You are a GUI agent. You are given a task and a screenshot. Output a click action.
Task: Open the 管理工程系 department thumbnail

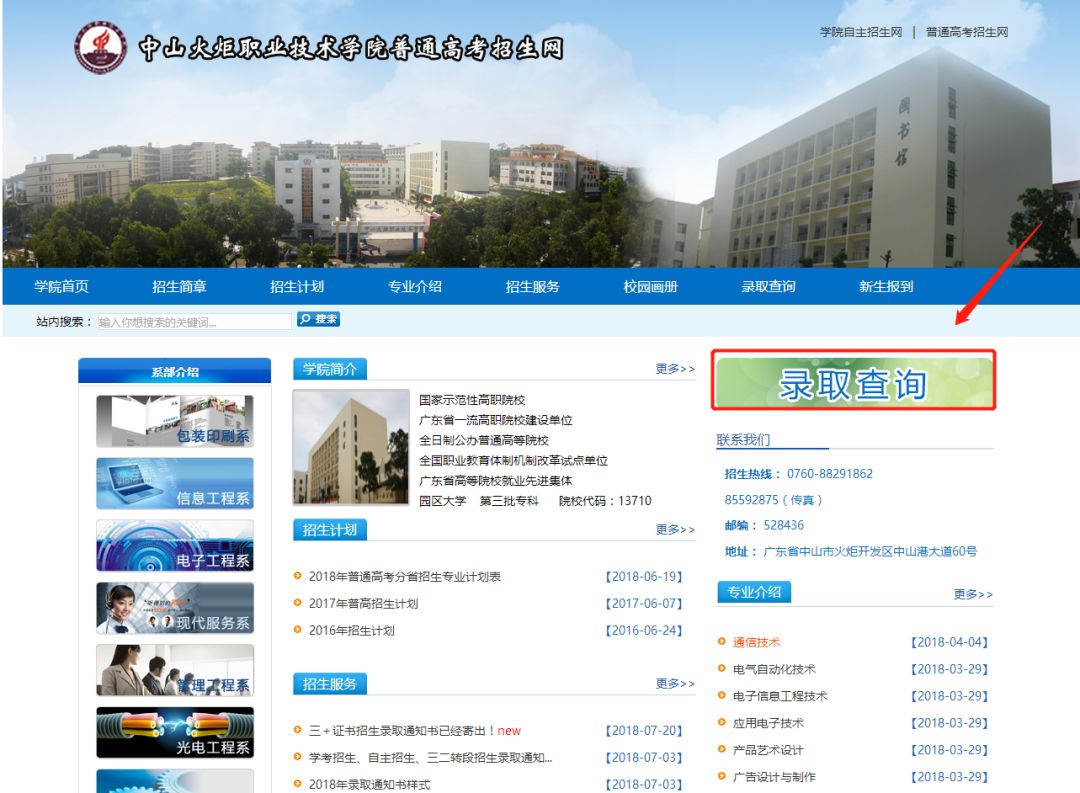[x=175, y=670]
